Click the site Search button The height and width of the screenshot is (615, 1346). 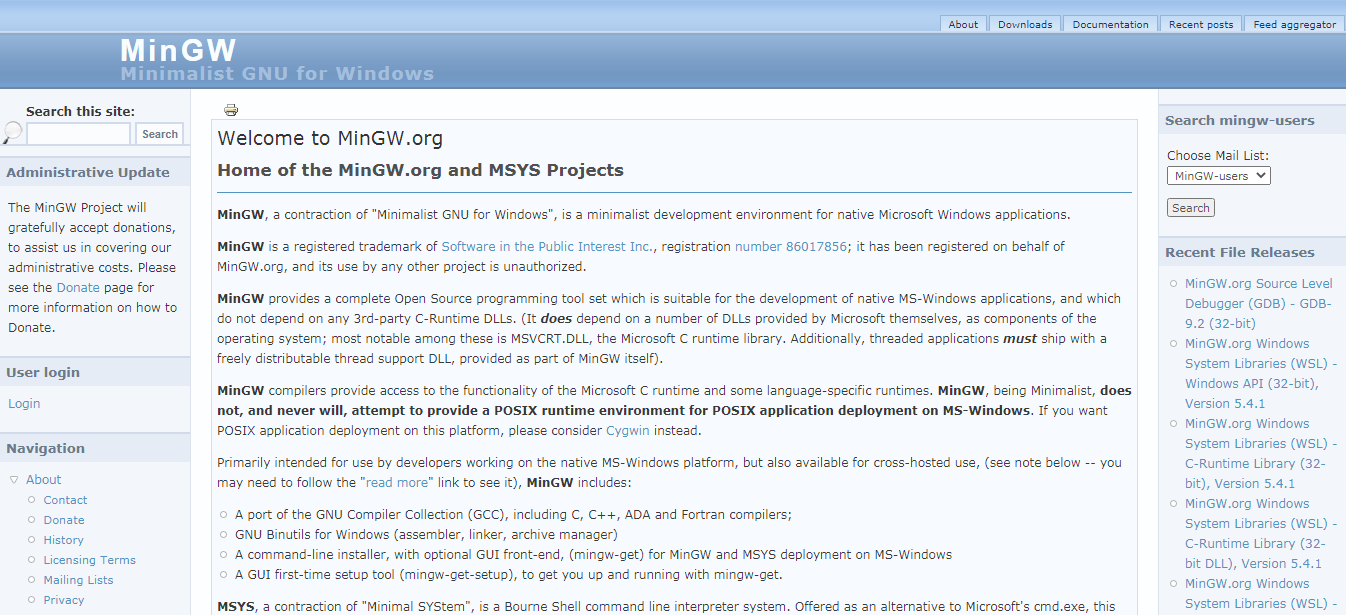click(x=160, y=134)
